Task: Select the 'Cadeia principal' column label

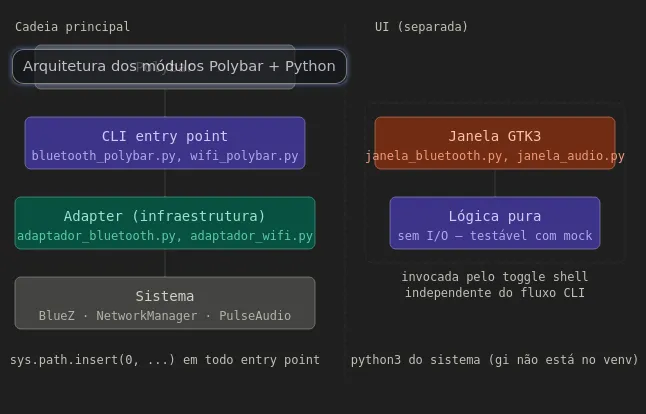Action: point(72,27)
